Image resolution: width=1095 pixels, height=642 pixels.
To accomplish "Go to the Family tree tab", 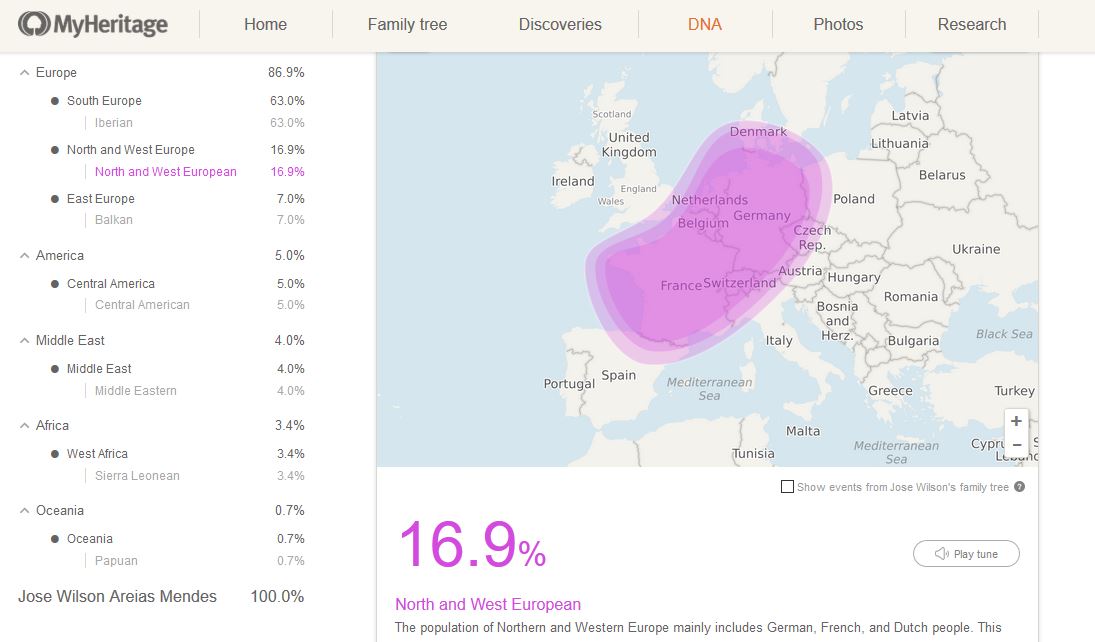I will pyautogui.click(x=407, y=24).
